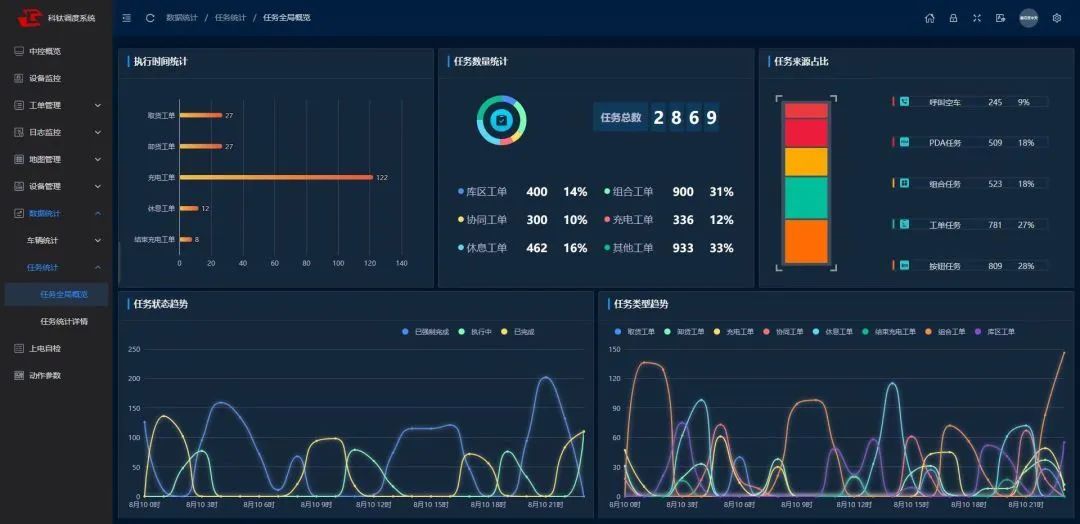Open settings via the gear icon
Image resolution: width=1080 pixels, height=524 pixels.
click(x=1057, y=18)
